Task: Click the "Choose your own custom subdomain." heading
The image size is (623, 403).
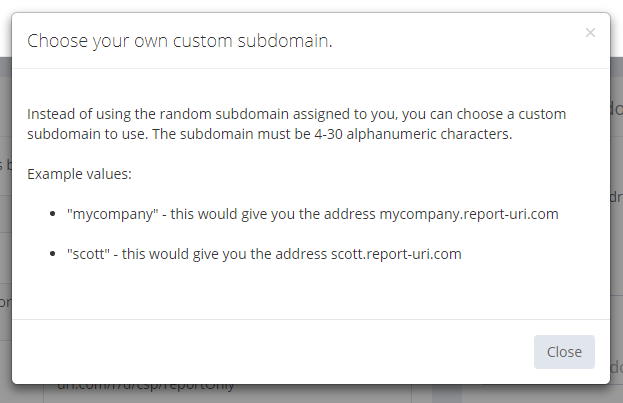Action: 180,41
